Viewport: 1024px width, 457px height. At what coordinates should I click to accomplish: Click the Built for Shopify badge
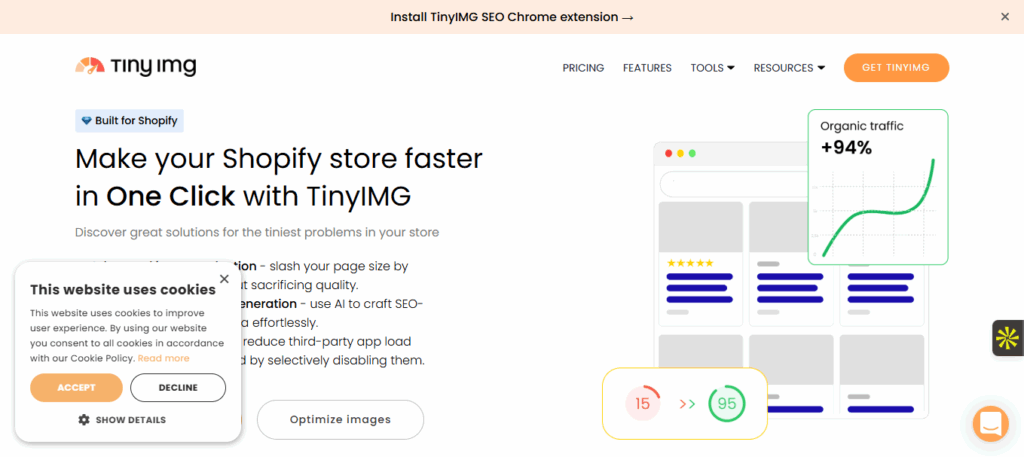pos(129,121)
